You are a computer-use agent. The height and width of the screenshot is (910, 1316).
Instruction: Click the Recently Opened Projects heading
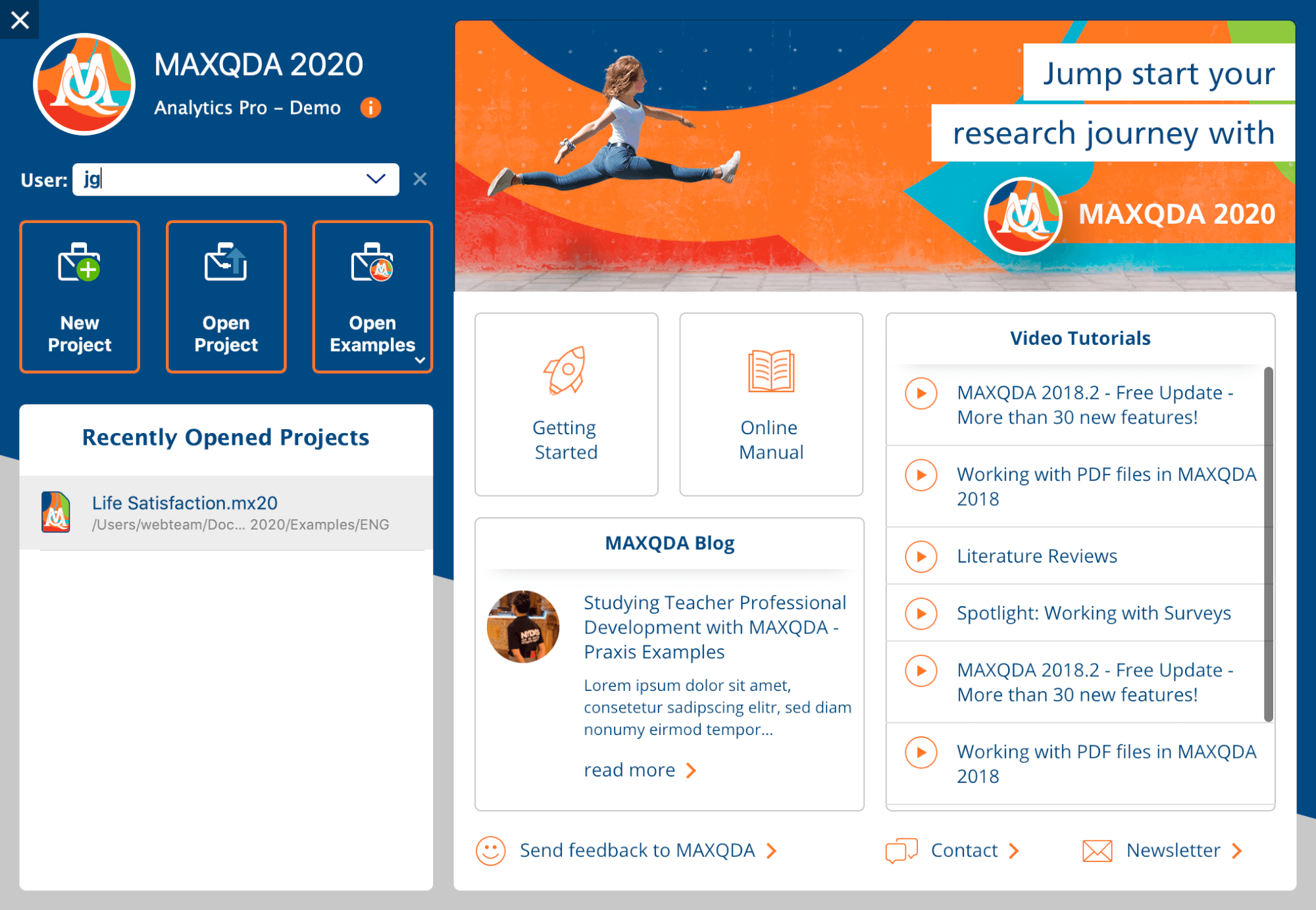(226, 438)
